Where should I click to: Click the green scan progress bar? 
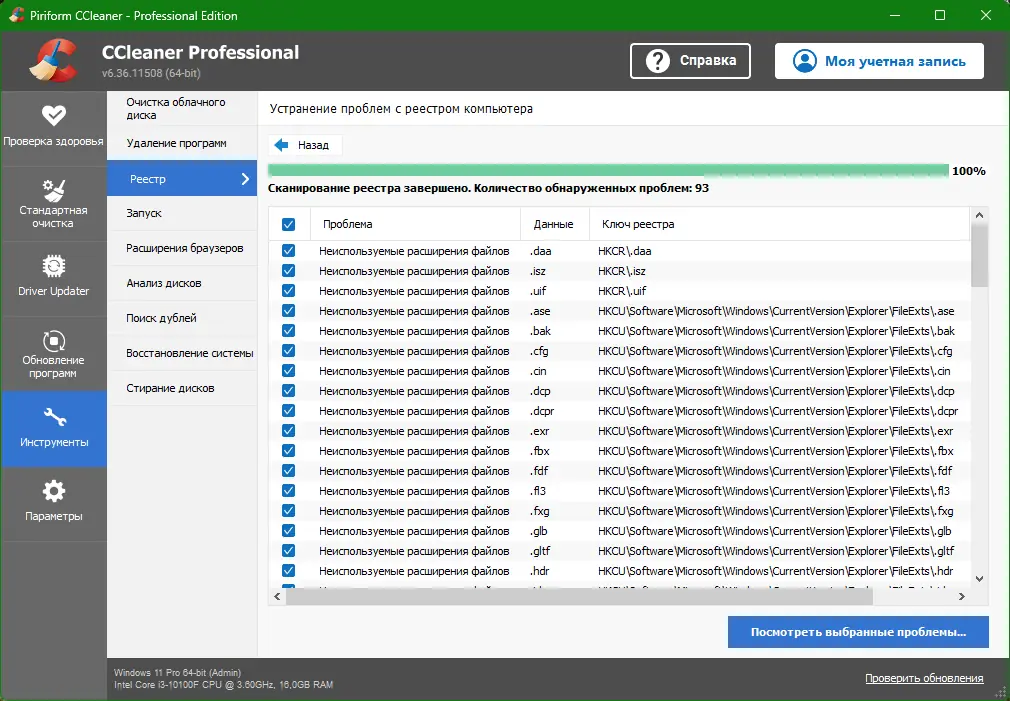(608, 170)
